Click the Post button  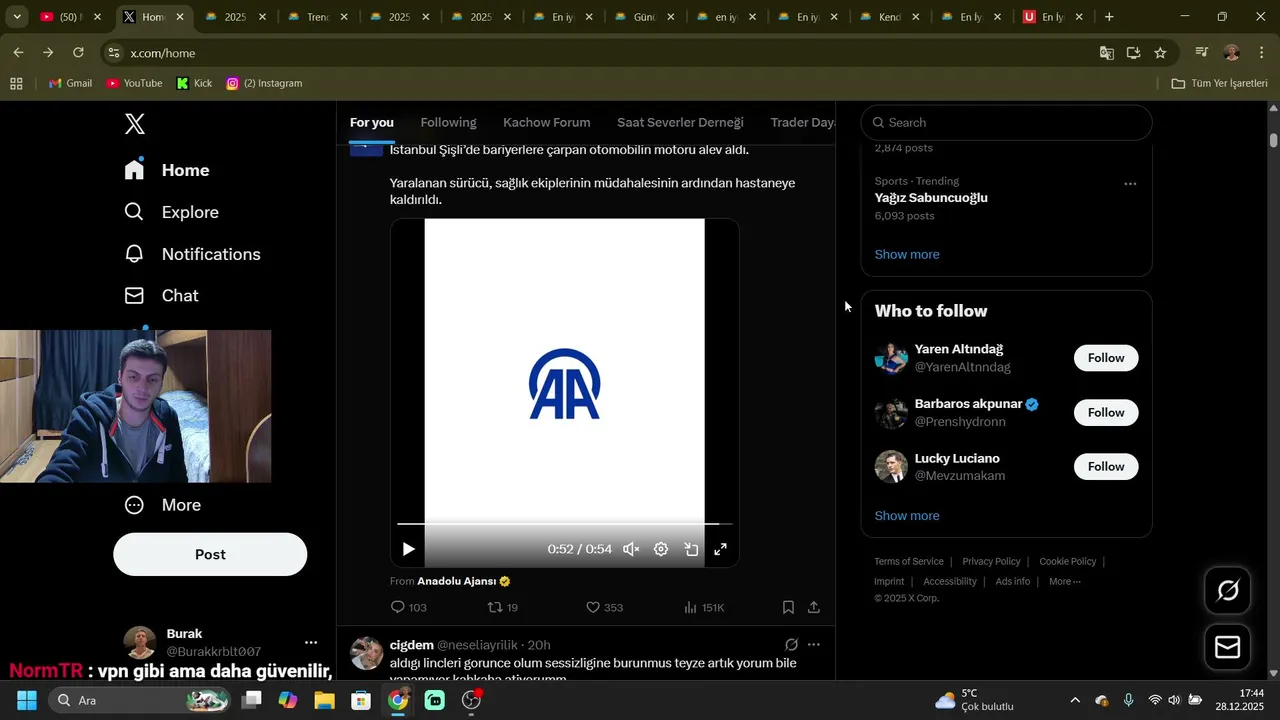pos(210,554)
